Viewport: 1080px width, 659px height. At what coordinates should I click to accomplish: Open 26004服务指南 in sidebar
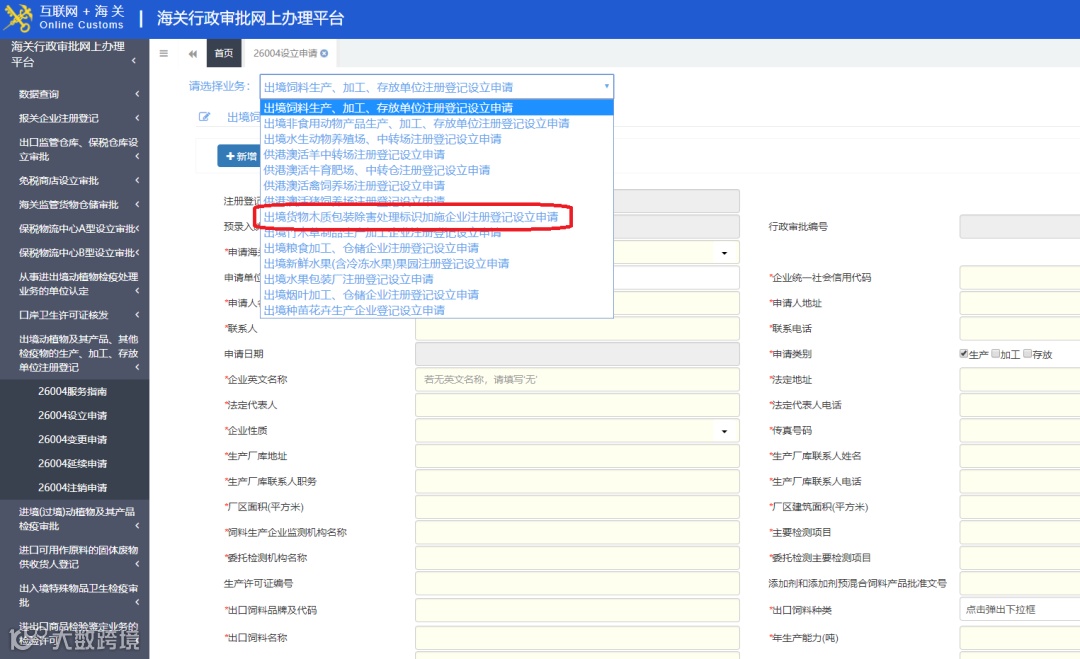click(72, 391)
